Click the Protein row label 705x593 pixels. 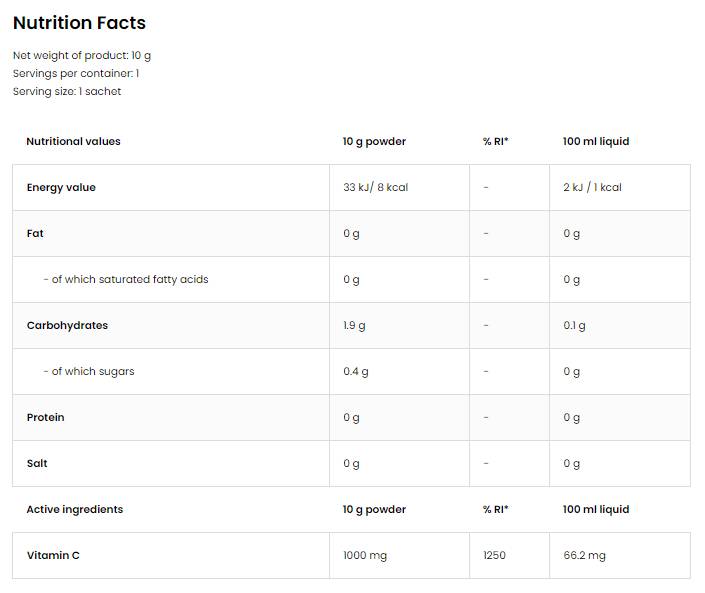pos(45,418)
